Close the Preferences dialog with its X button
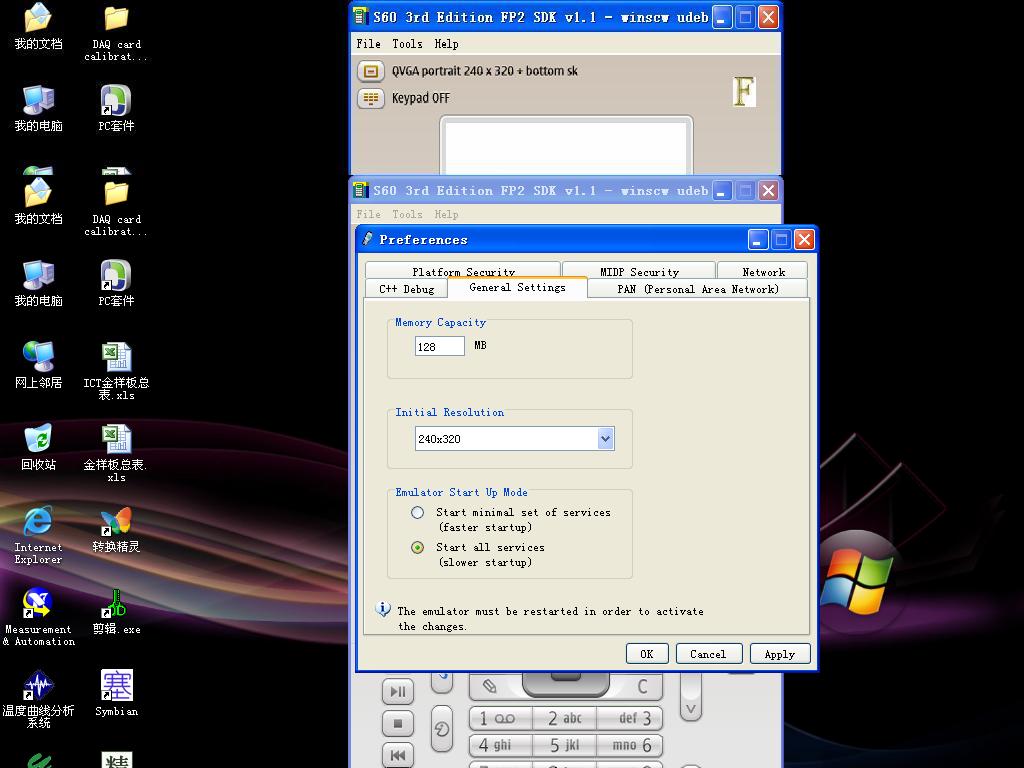The height and width of the screenshot is (768, 1024). pyautogui.click(x=804, y=240)
